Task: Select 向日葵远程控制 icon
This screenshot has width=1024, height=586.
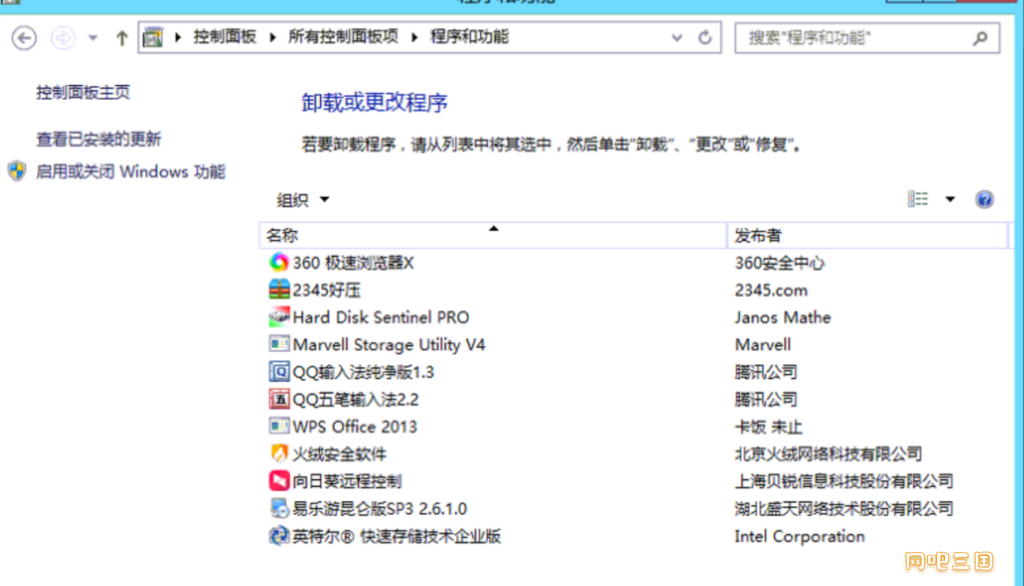Action: point(279,481)
